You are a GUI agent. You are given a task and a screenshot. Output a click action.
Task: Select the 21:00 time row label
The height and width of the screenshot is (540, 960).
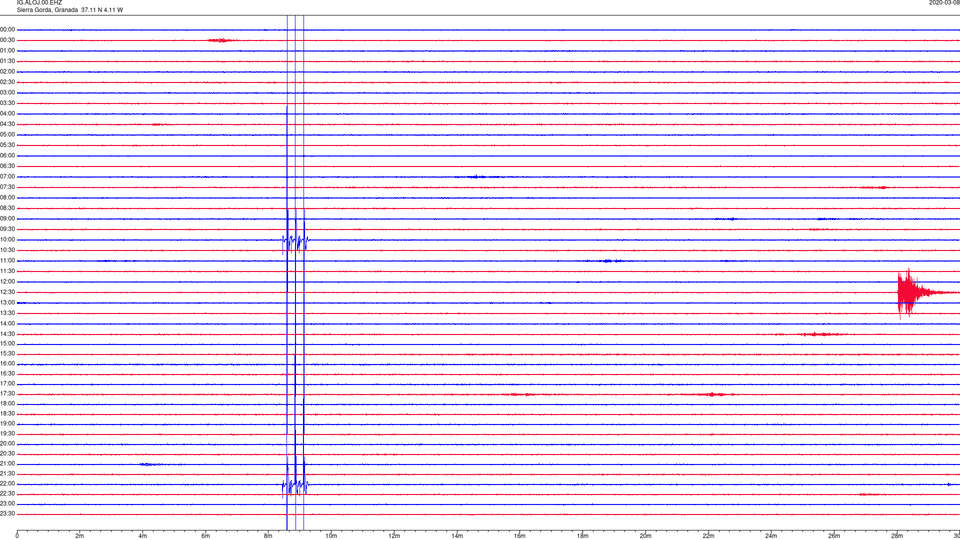click(7, 463)
